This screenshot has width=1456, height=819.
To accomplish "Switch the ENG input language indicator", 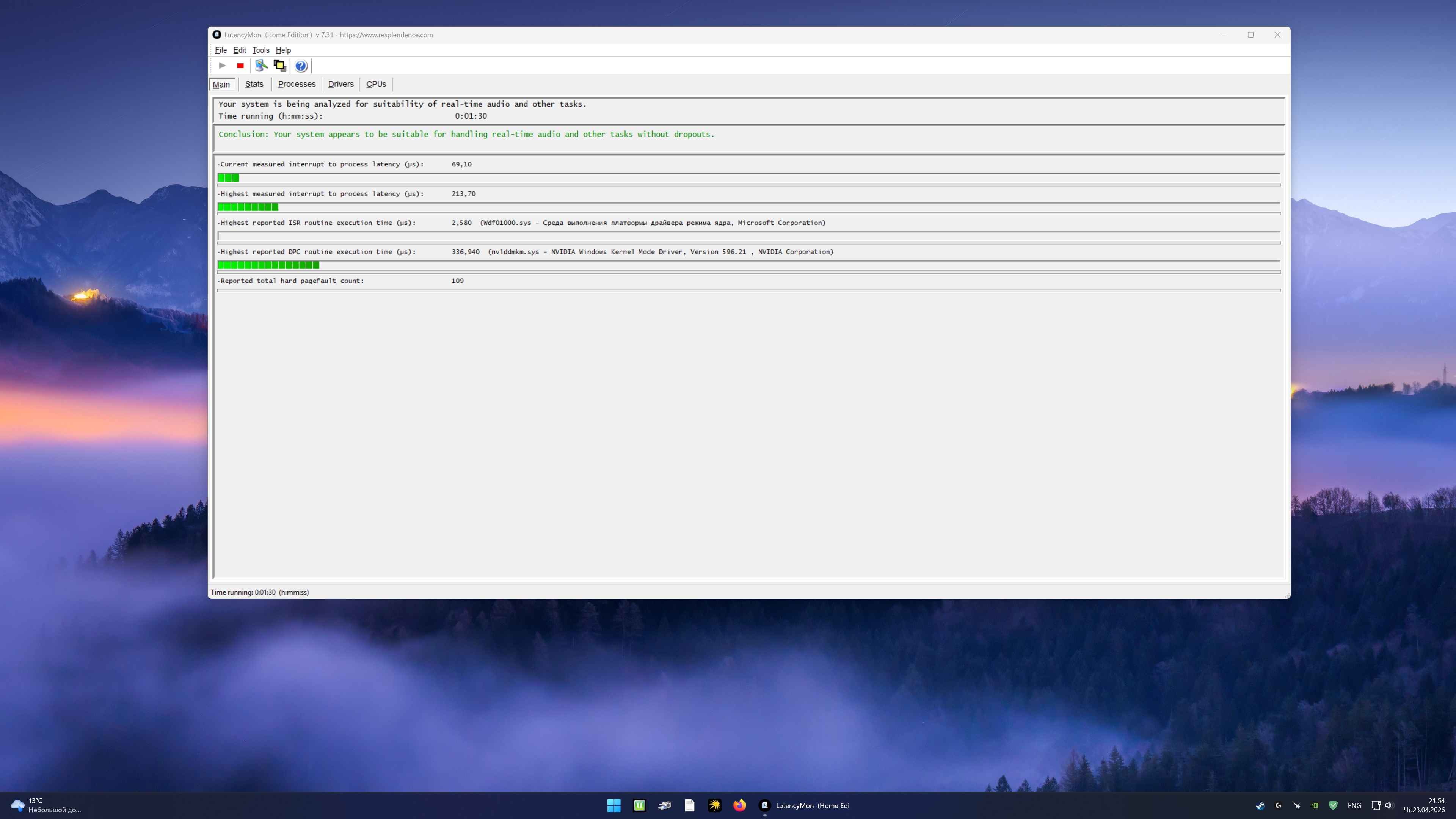I will (x=1354, y=805).
